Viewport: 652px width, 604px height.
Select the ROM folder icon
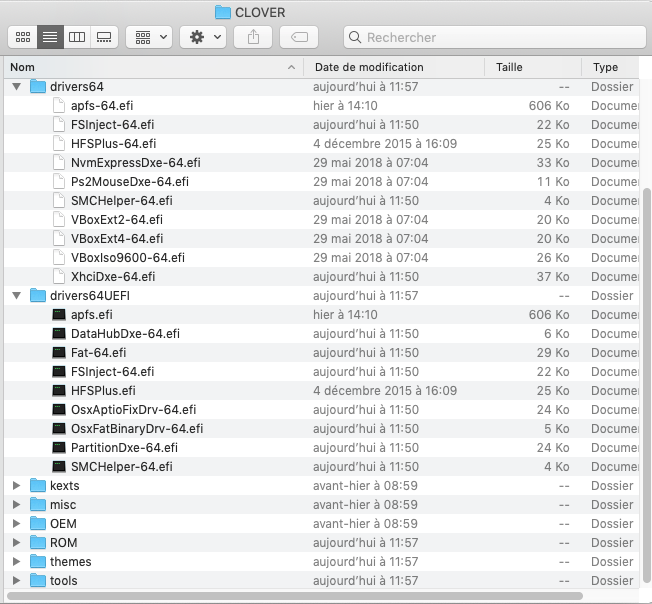click(38, 542)
